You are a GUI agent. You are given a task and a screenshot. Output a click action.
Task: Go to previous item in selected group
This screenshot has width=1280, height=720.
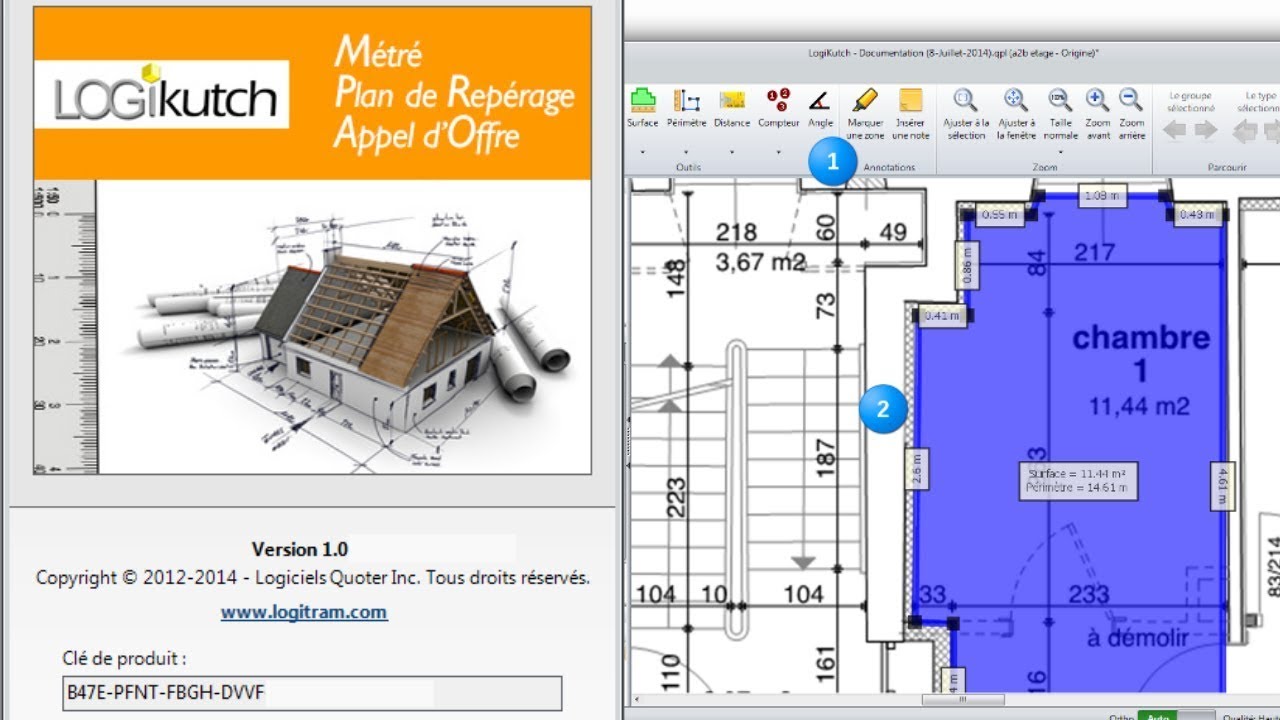[x=1174, y=130]
